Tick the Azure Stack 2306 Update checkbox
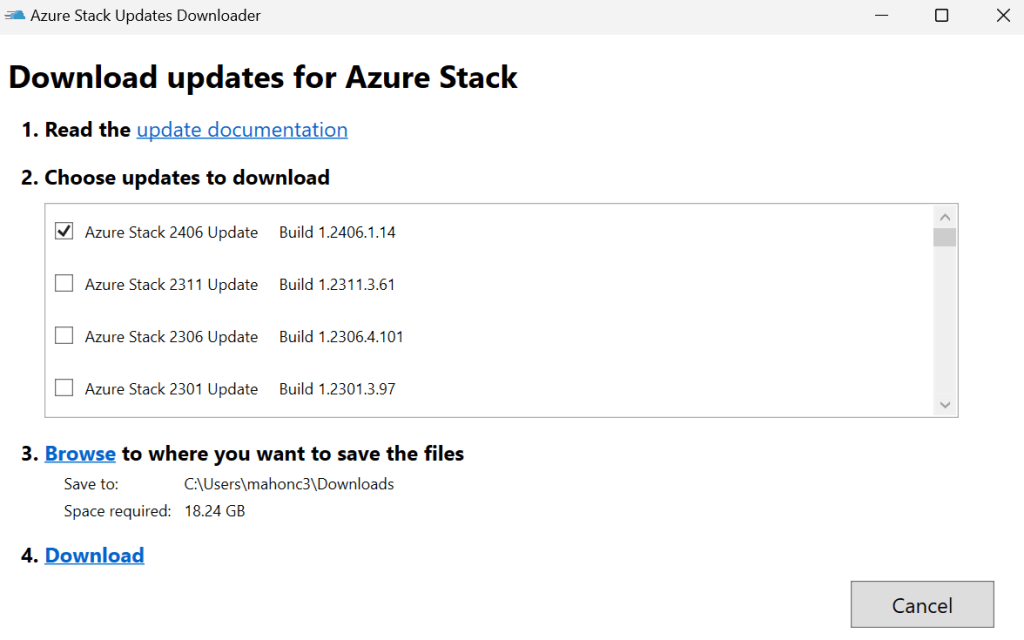The image size is (1024, 640). tap(64, 336)
